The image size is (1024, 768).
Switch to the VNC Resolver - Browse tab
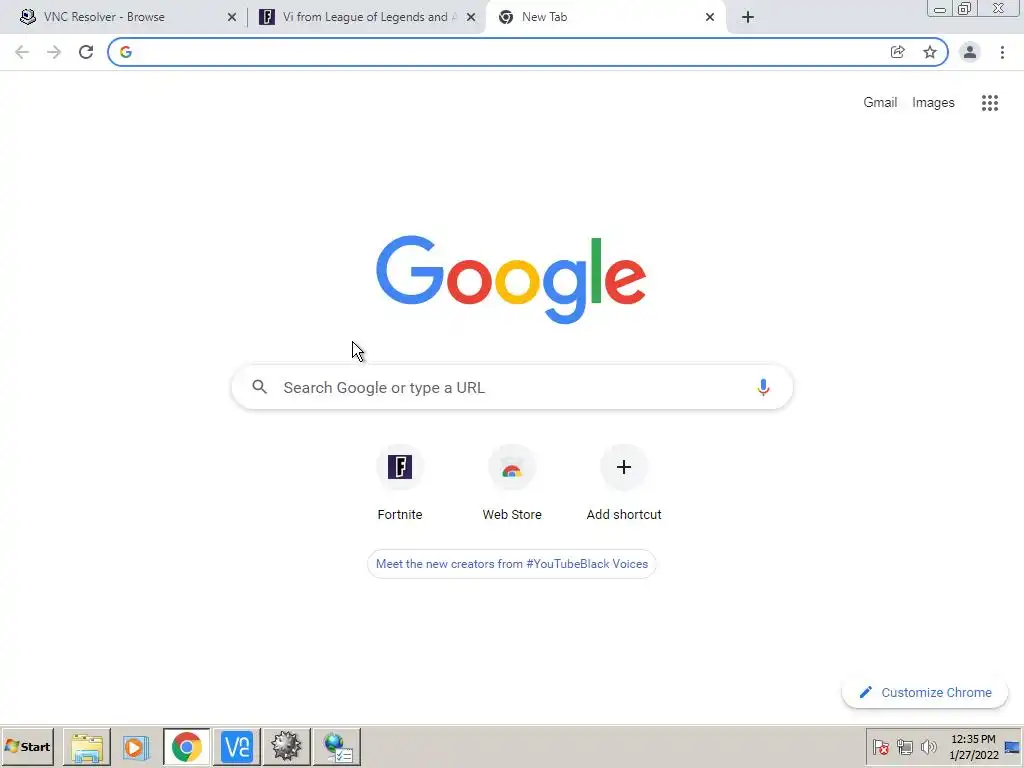(127, 17)
